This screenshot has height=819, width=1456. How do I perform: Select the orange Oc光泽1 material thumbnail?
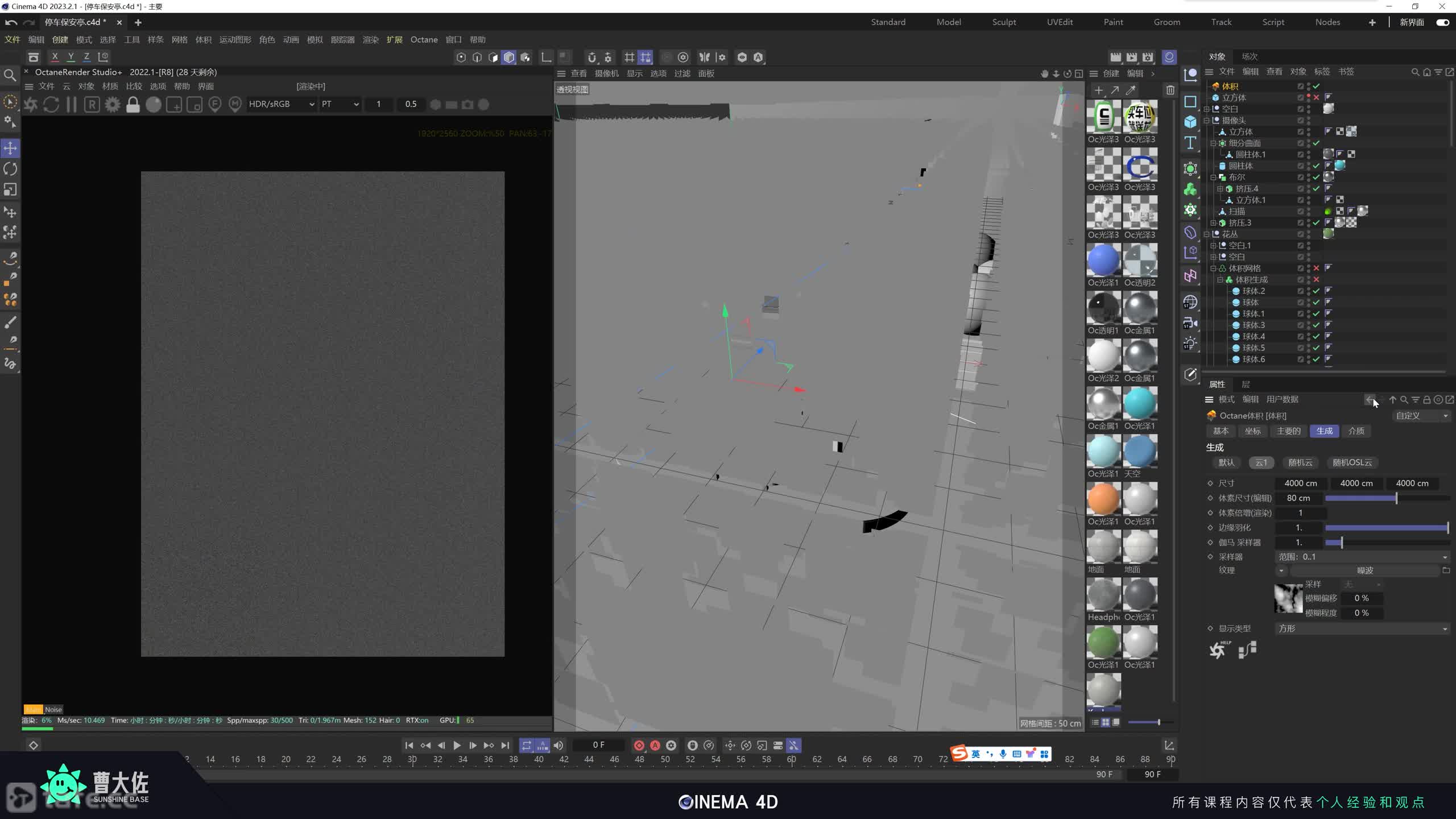click(x=1103, y=499)
